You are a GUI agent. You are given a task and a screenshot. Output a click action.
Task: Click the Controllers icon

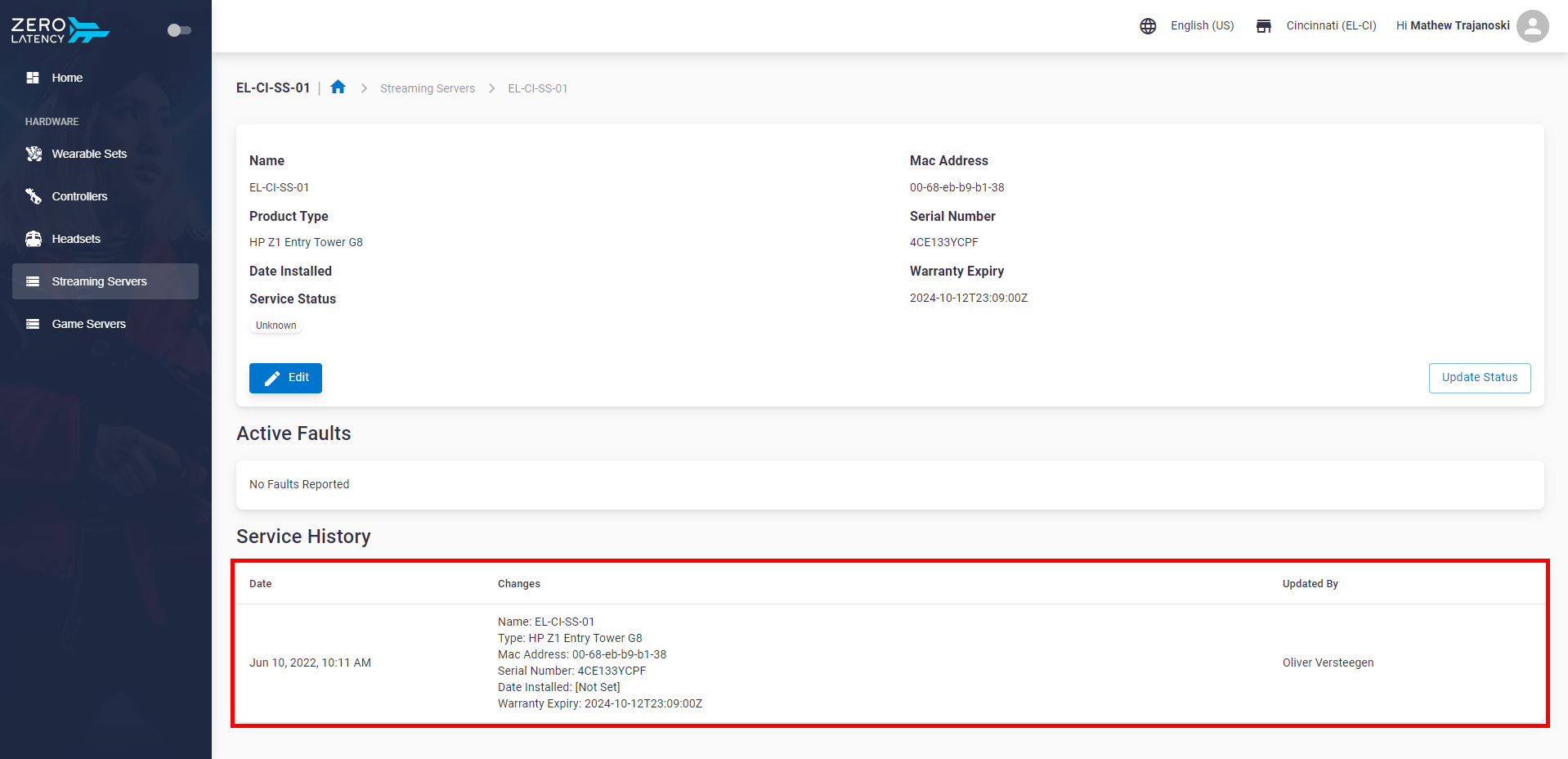pos(34,196)
